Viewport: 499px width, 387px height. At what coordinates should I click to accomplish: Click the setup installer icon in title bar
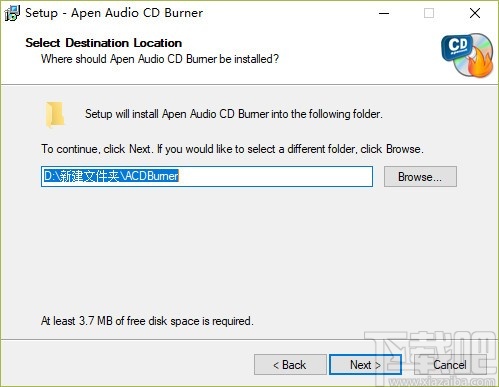12,13
